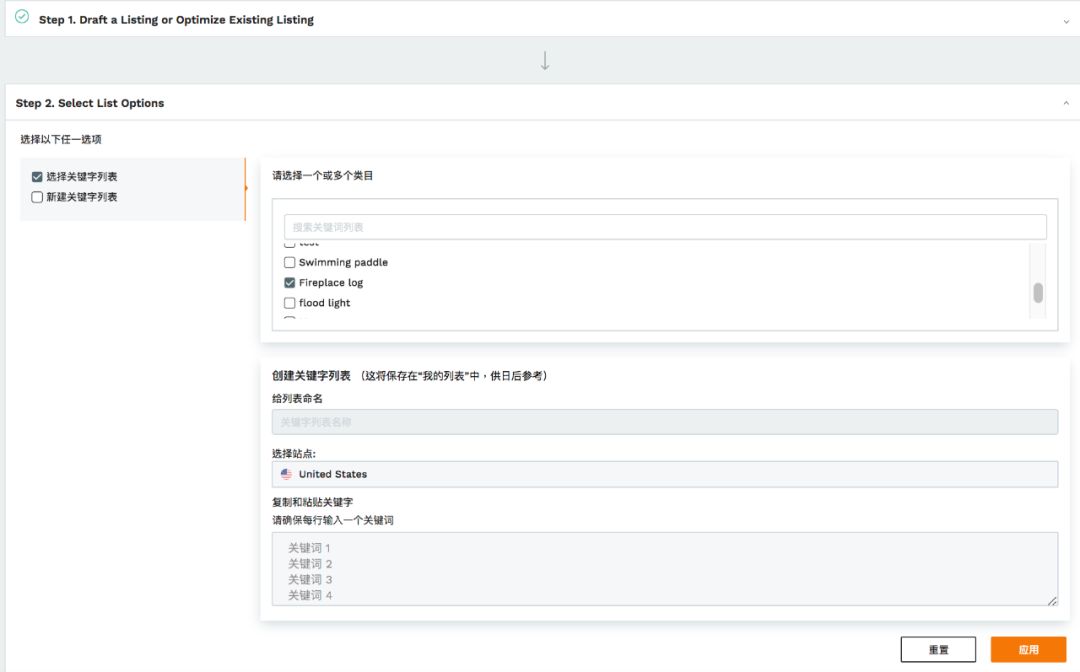Image resolution: width=1080 pixels, height=672 pixels.
Task: Click the Swimming paddle label text
Action: click(x=343, y=262)
